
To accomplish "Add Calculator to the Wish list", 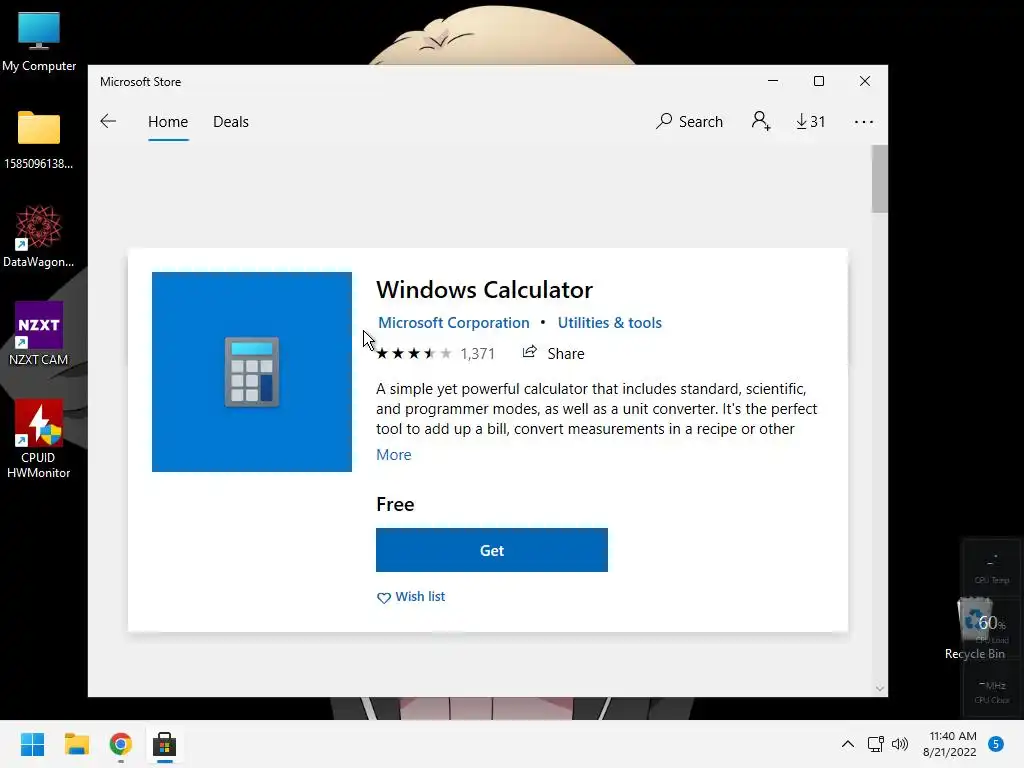I will [411, 597].
